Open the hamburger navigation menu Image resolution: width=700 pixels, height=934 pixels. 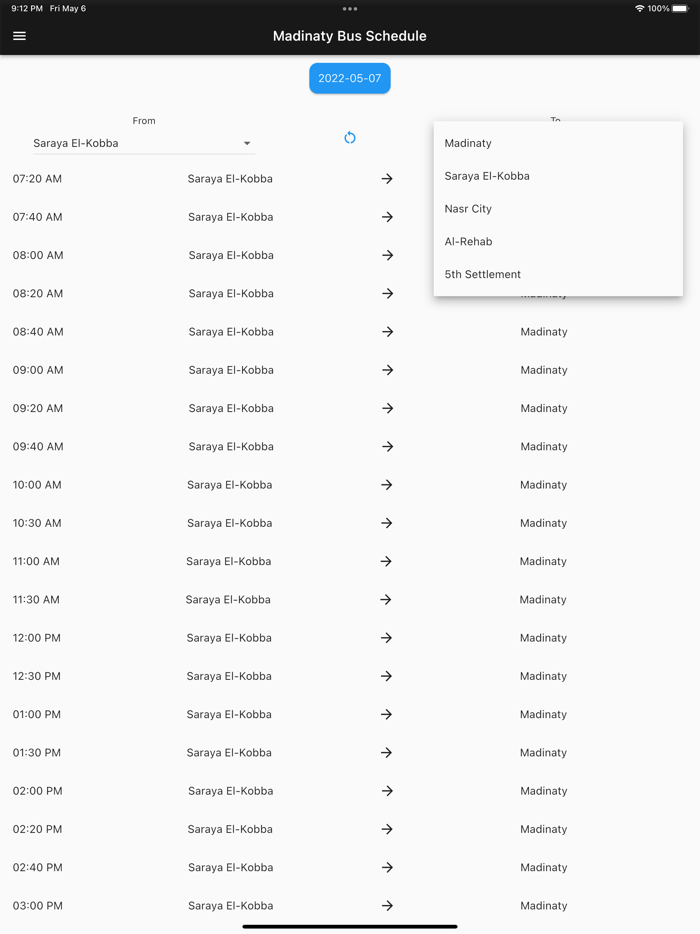pos(19,35)
